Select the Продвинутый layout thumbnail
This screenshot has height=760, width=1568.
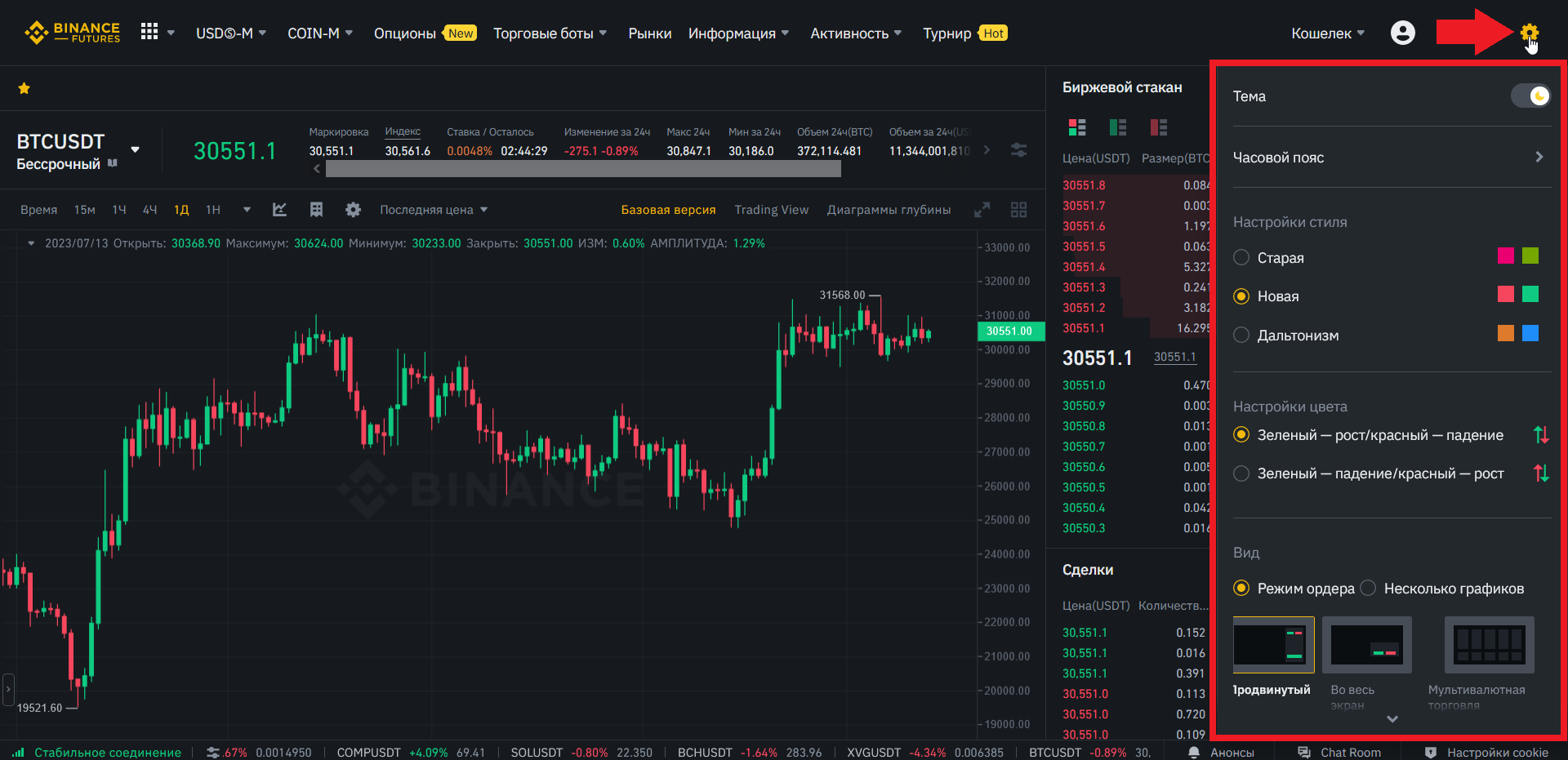[1273, 644]
